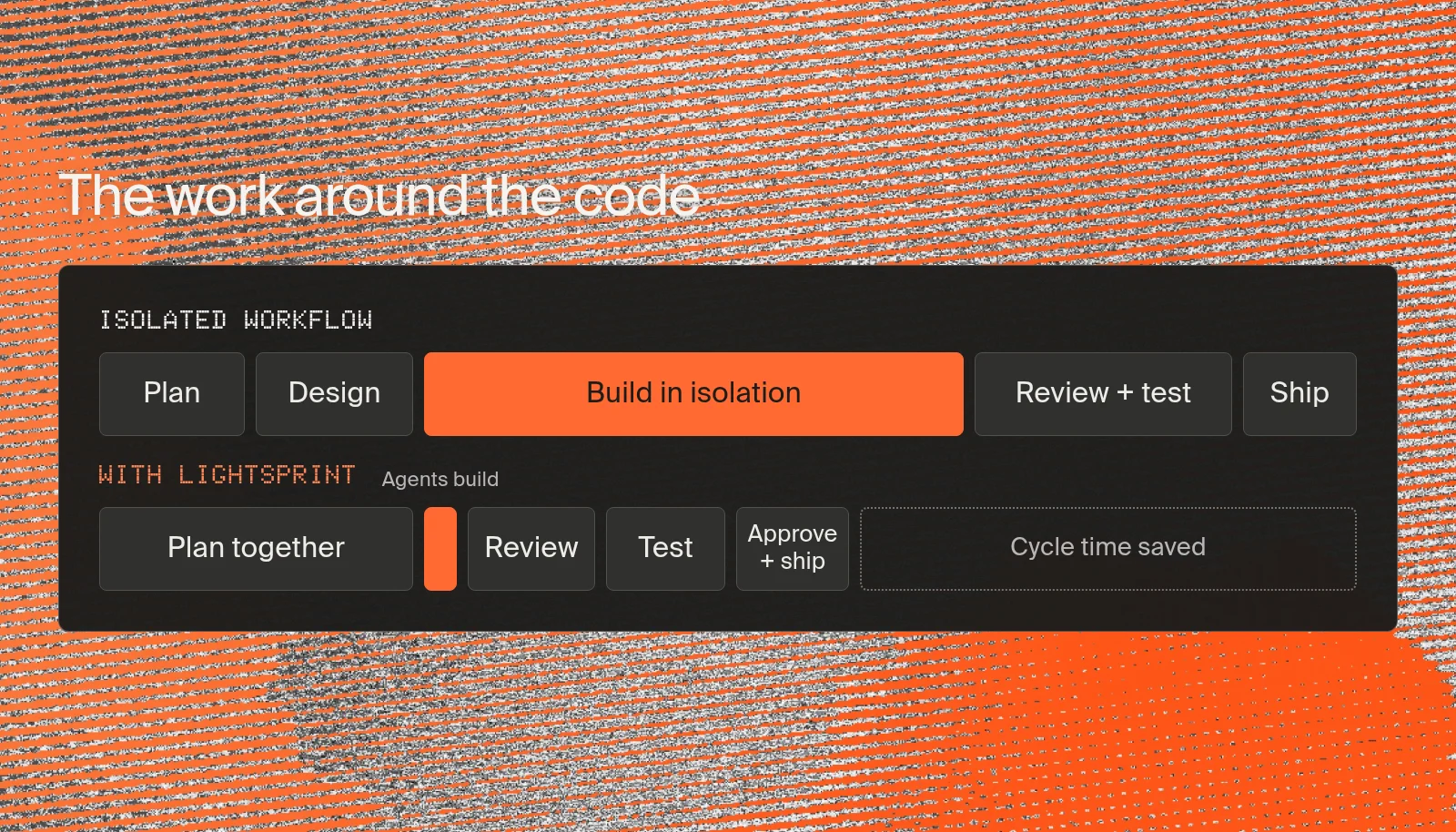This screenshot has width=1456, height=832.
Task: Click the ISOLATED WORKFLOW label
Action: coord(236,320)
